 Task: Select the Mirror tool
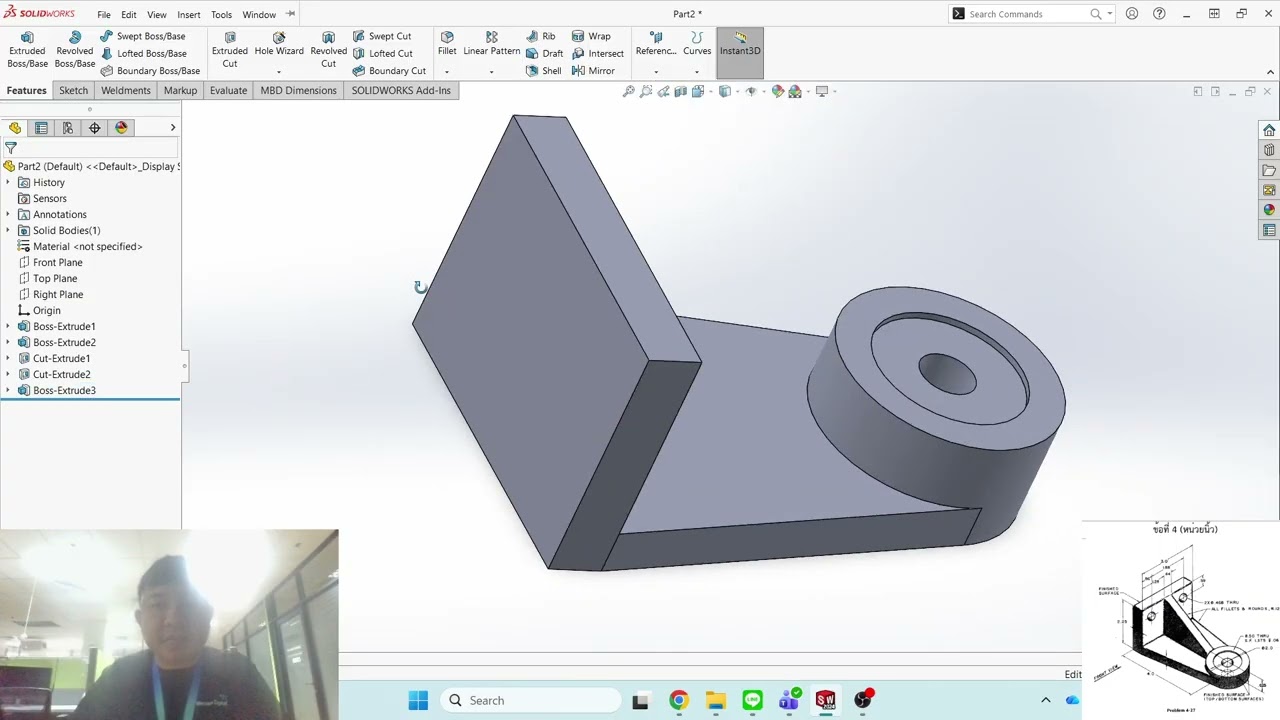click(593, 71)
